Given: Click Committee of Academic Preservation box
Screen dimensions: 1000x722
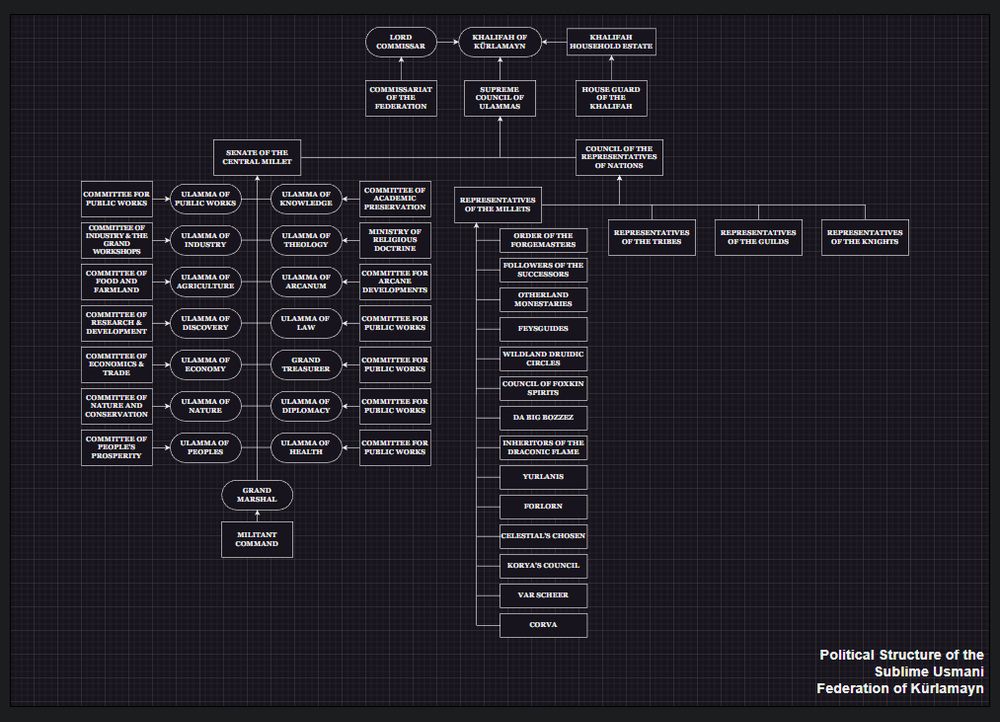Looking at the screenshot, I should (395, 199).
